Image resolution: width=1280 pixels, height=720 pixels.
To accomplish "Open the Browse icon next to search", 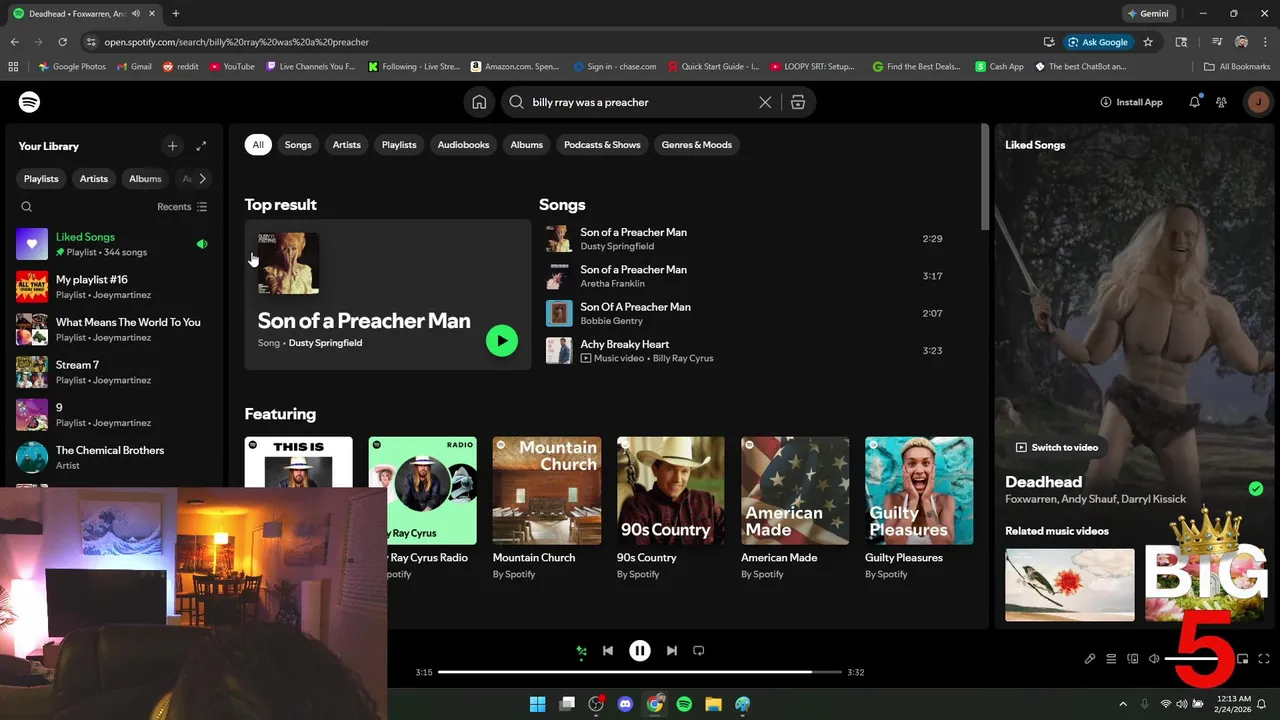I will click(x=797, y=102).
